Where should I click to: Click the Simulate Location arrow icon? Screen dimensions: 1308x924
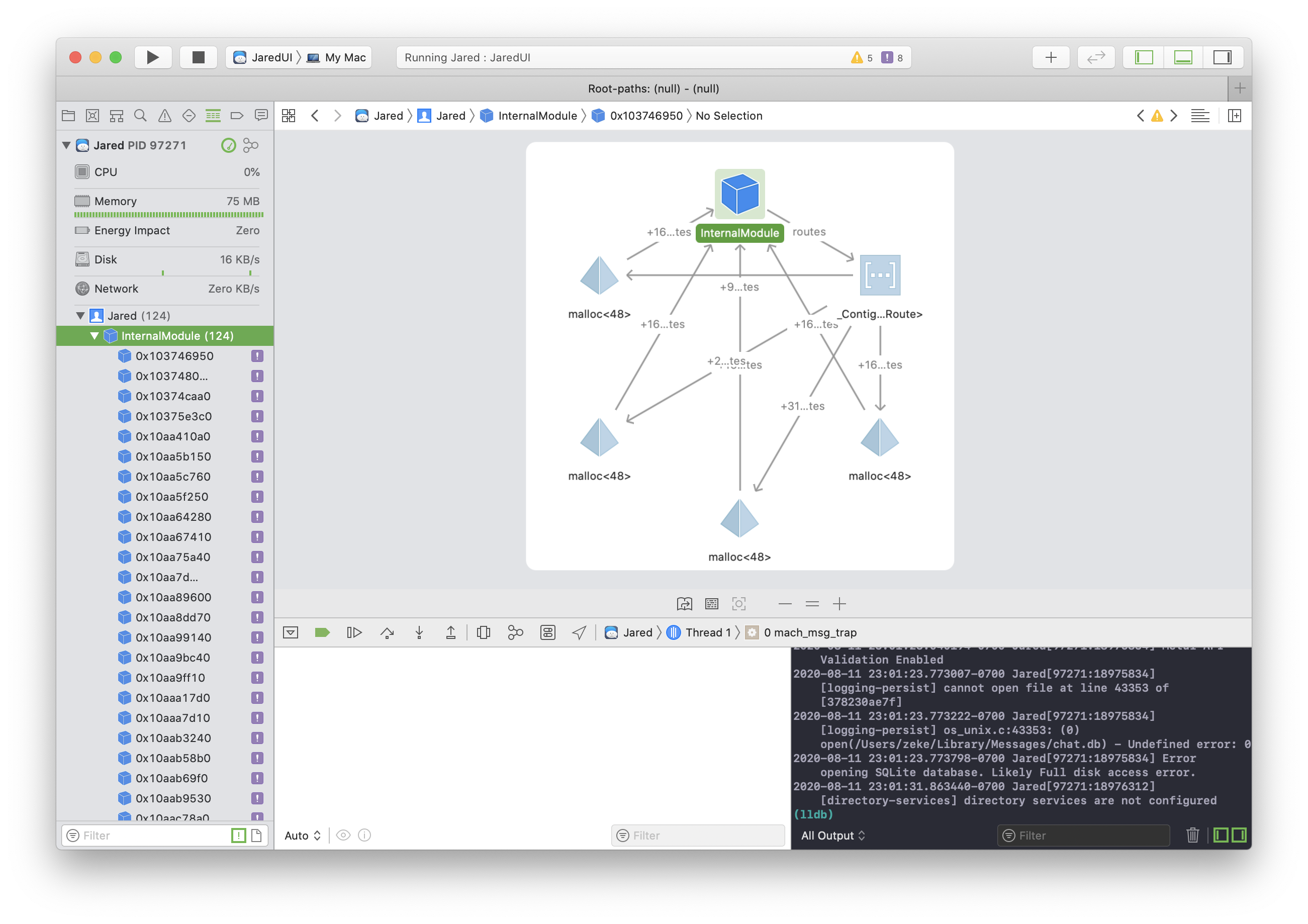click(x=579, y=632)
